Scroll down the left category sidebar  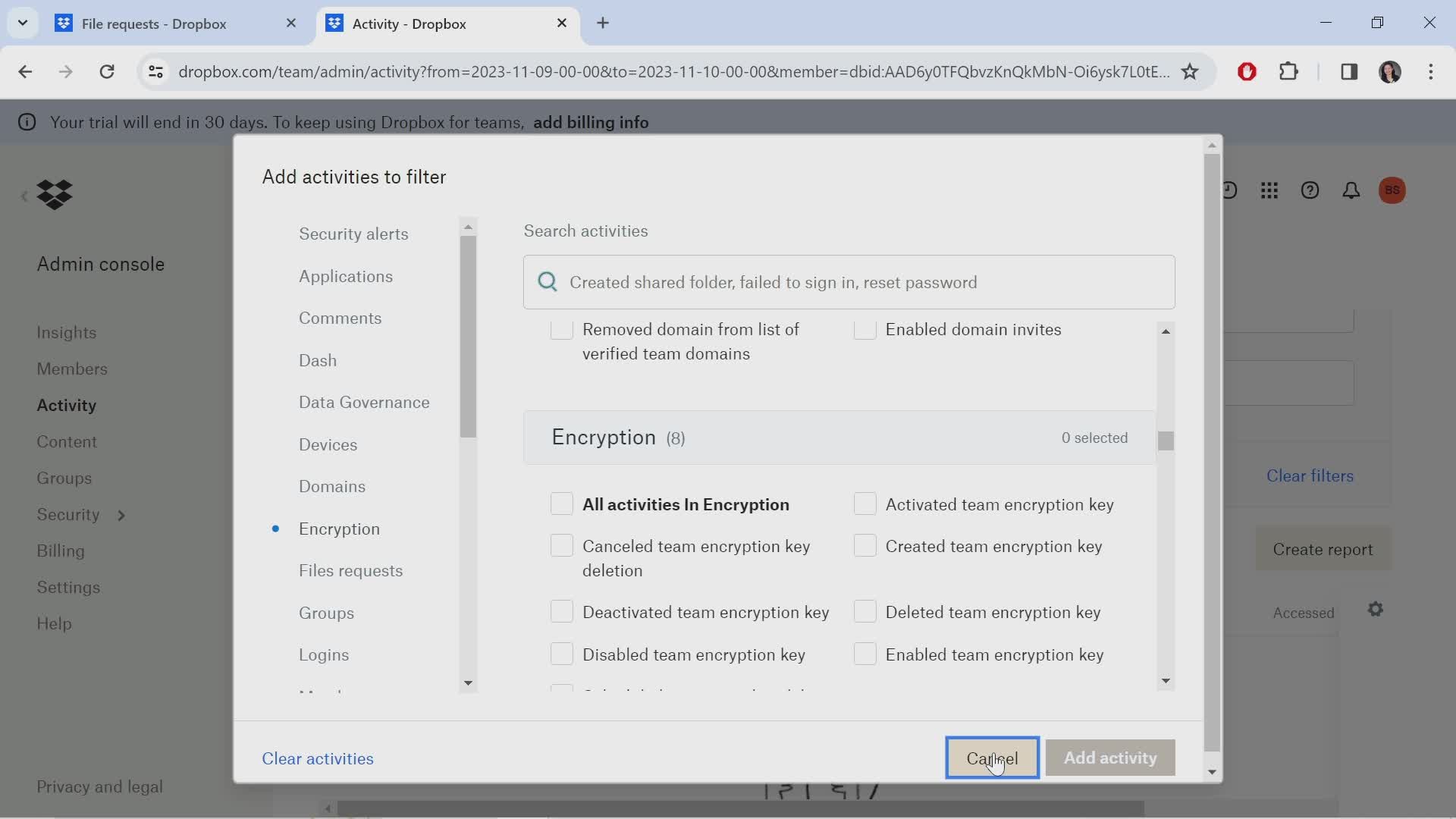(467, 682)
